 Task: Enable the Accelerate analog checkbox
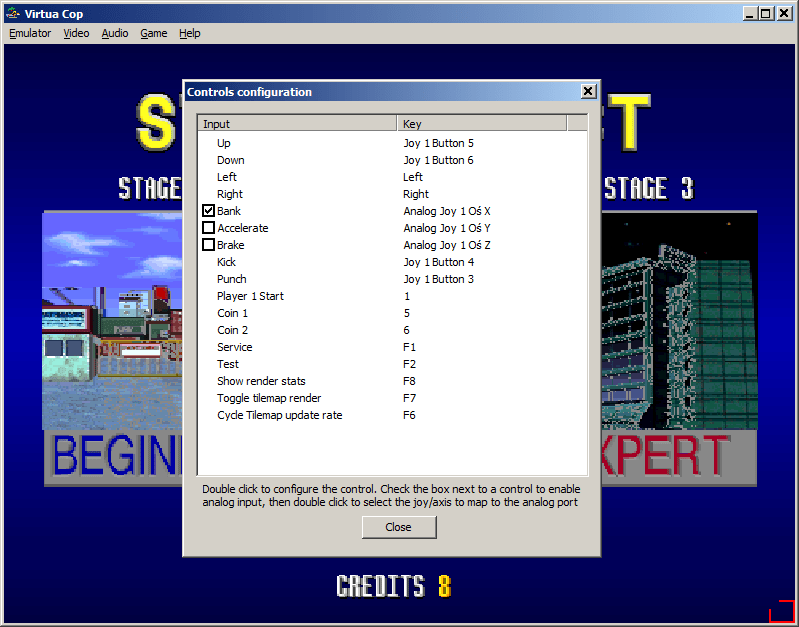pos(208,228)
